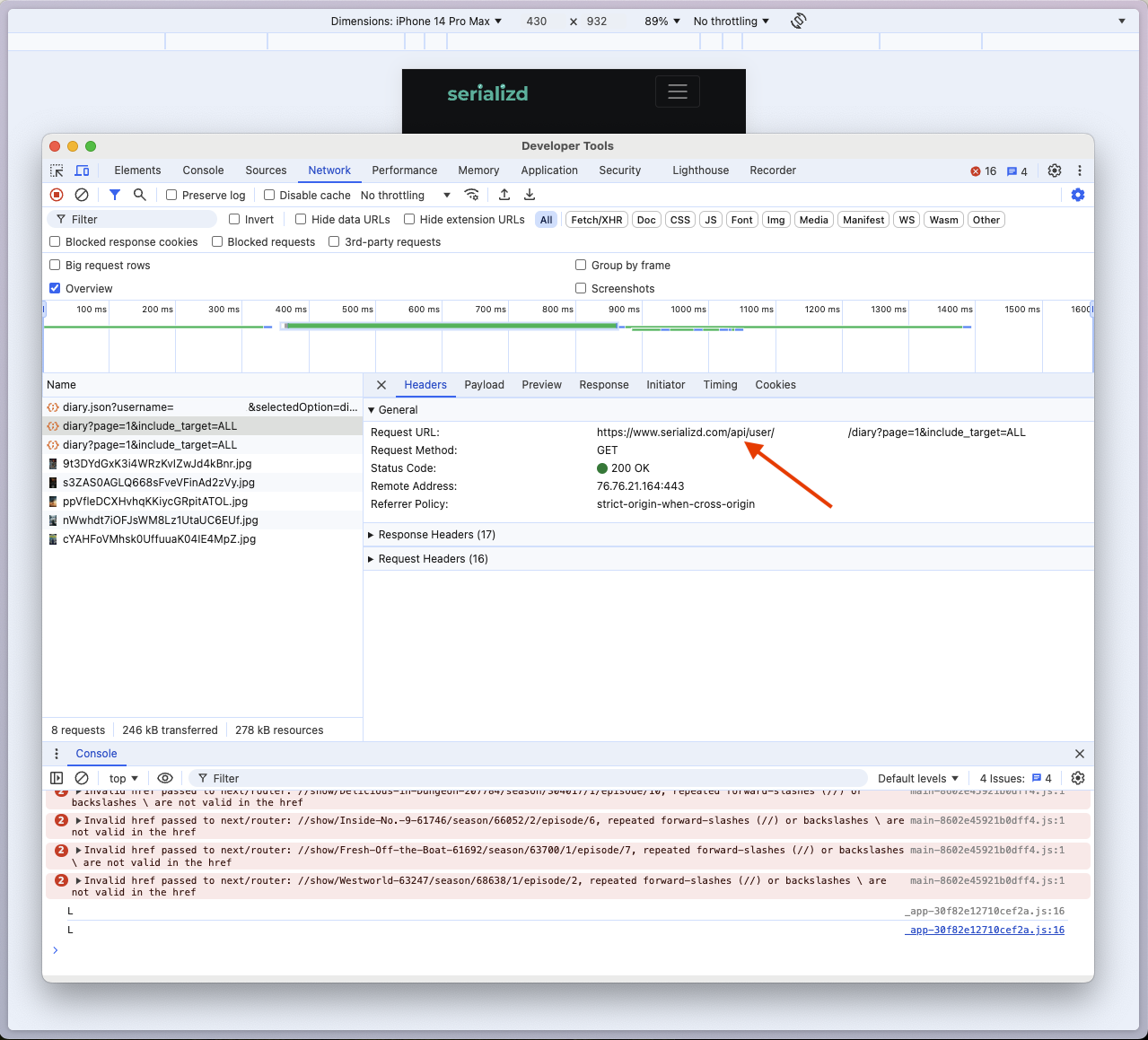Check the Disable cache checkbox

(x=269, y=194)
